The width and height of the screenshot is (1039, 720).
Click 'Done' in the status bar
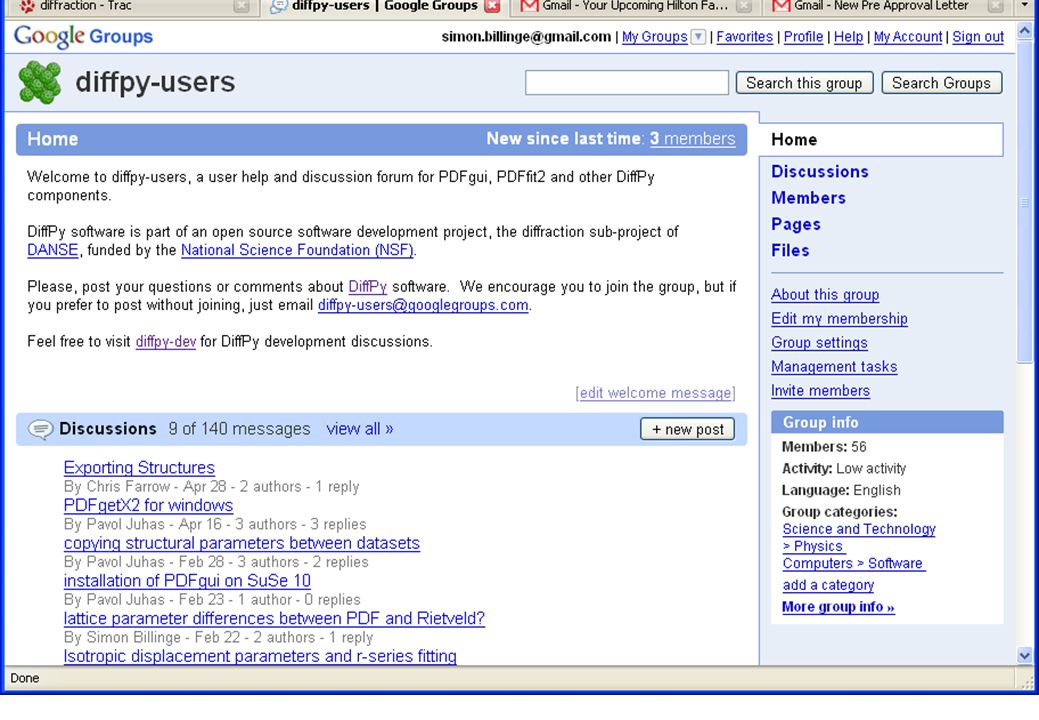25,678
